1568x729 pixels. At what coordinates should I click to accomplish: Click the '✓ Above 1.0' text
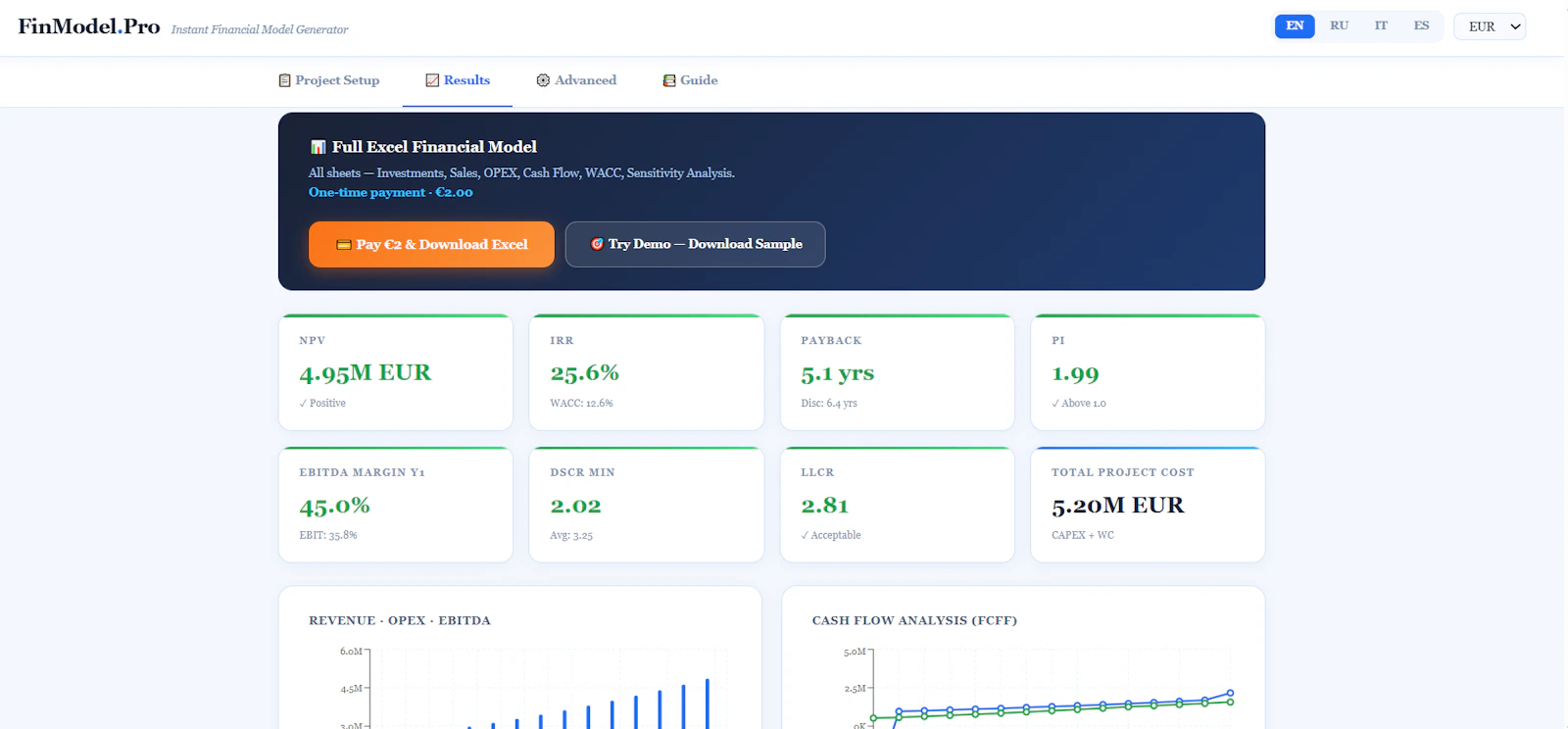pos(1079,404)
